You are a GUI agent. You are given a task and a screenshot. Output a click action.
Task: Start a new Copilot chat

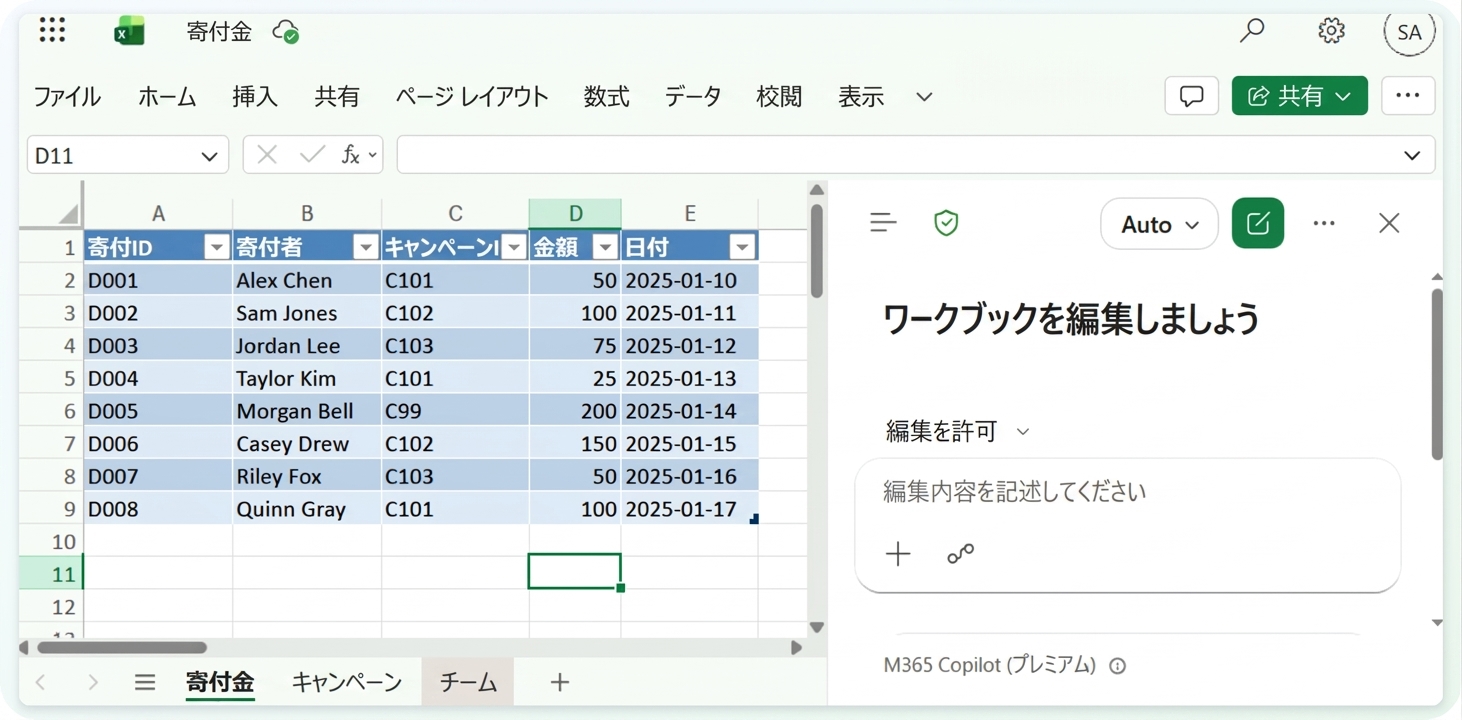tap(1258, 223)
